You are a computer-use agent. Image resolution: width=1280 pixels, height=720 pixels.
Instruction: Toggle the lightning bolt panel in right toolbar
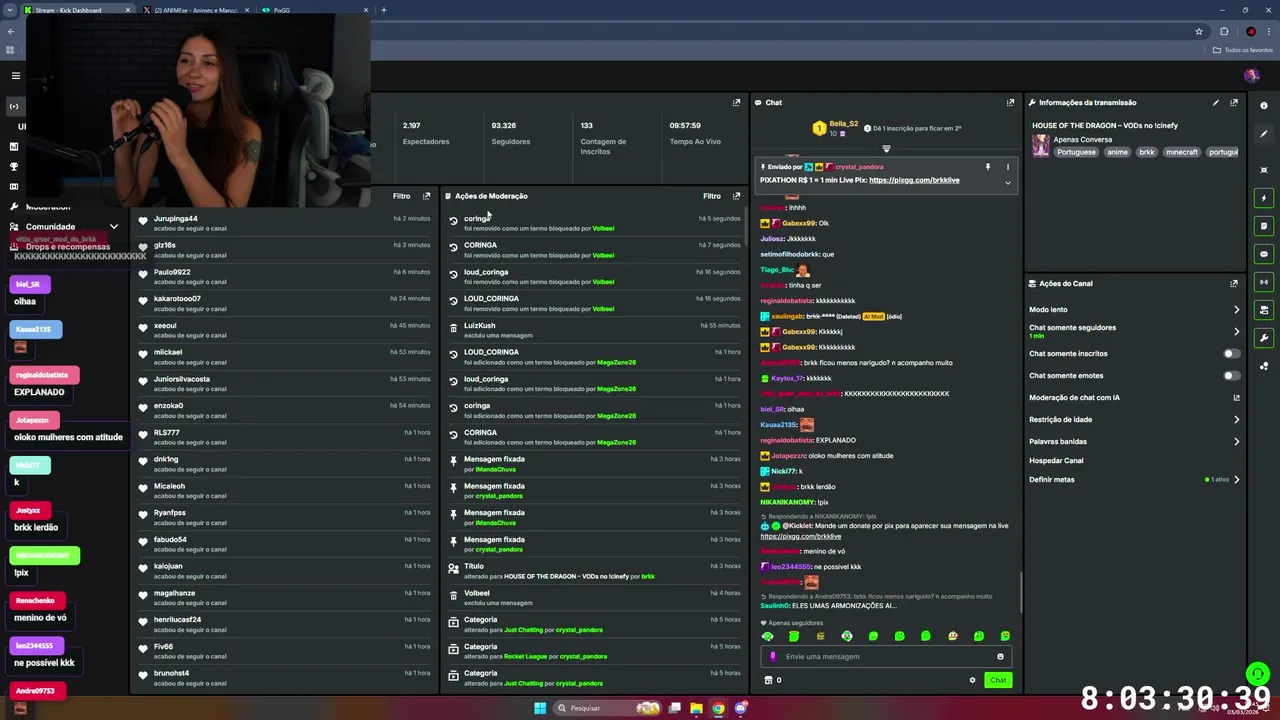(1264, 198)
